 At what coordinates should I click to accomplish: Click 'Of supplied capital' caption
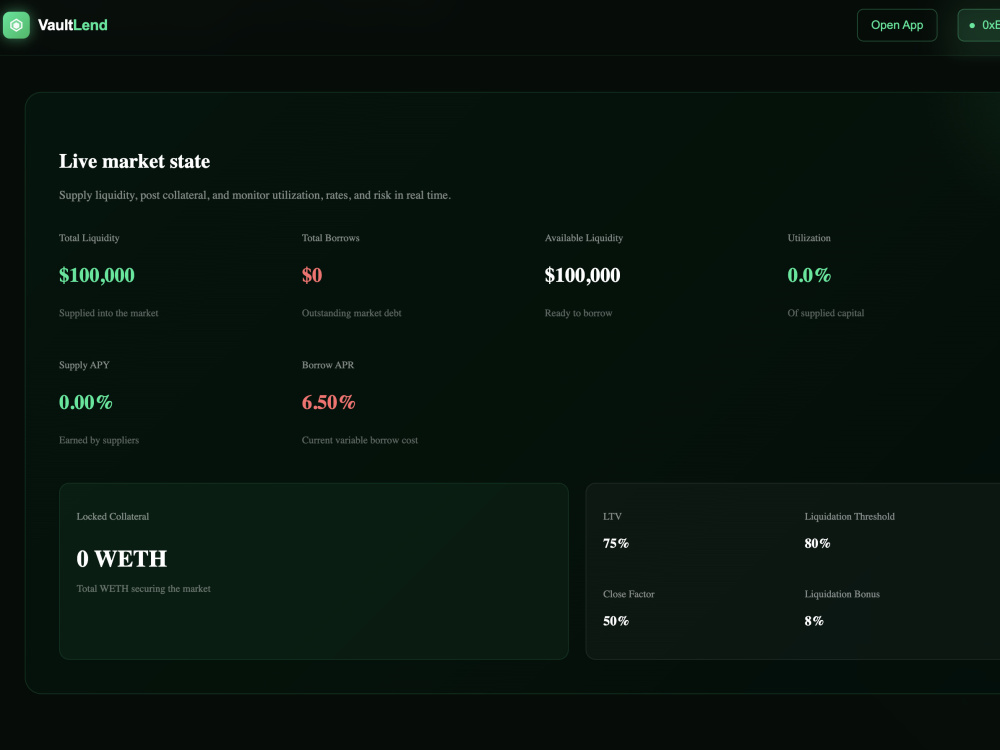pos(826,313)
